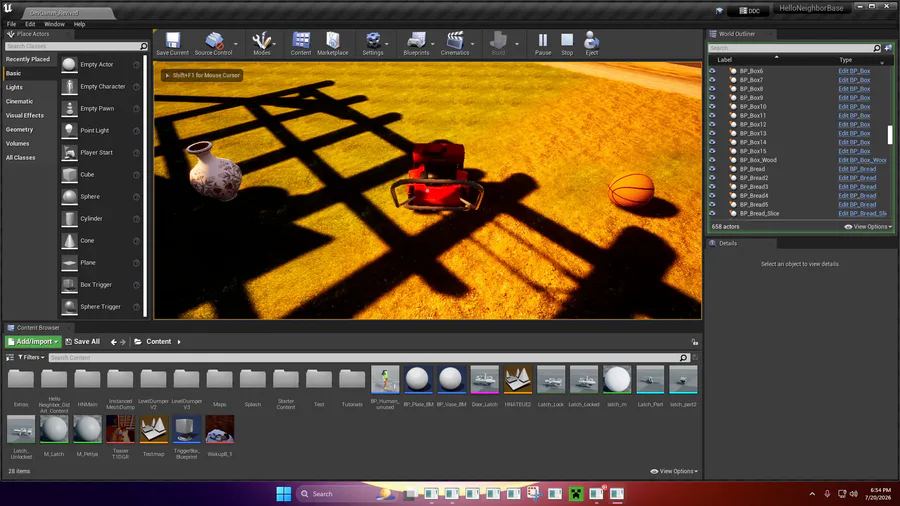Select the Empty Character icon
The height and width of the screenshot is (506, 900).
(69, 87)
